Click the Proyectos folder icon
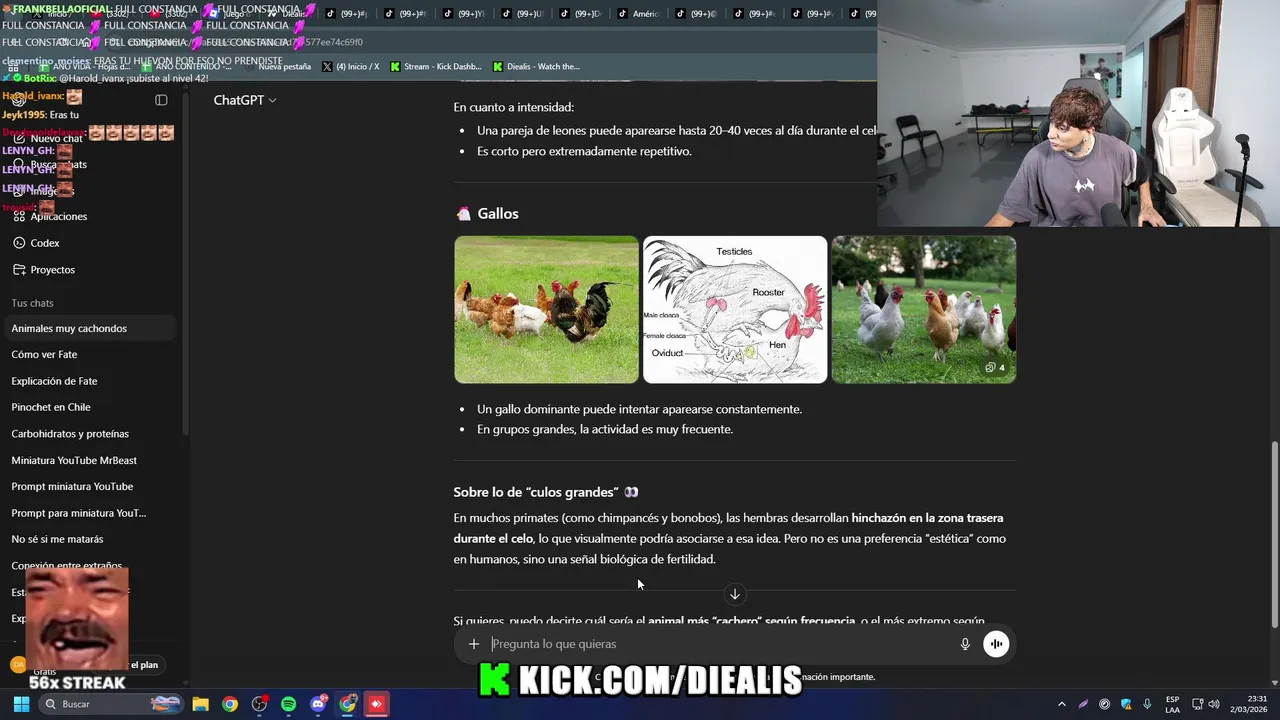 (19, 270)
